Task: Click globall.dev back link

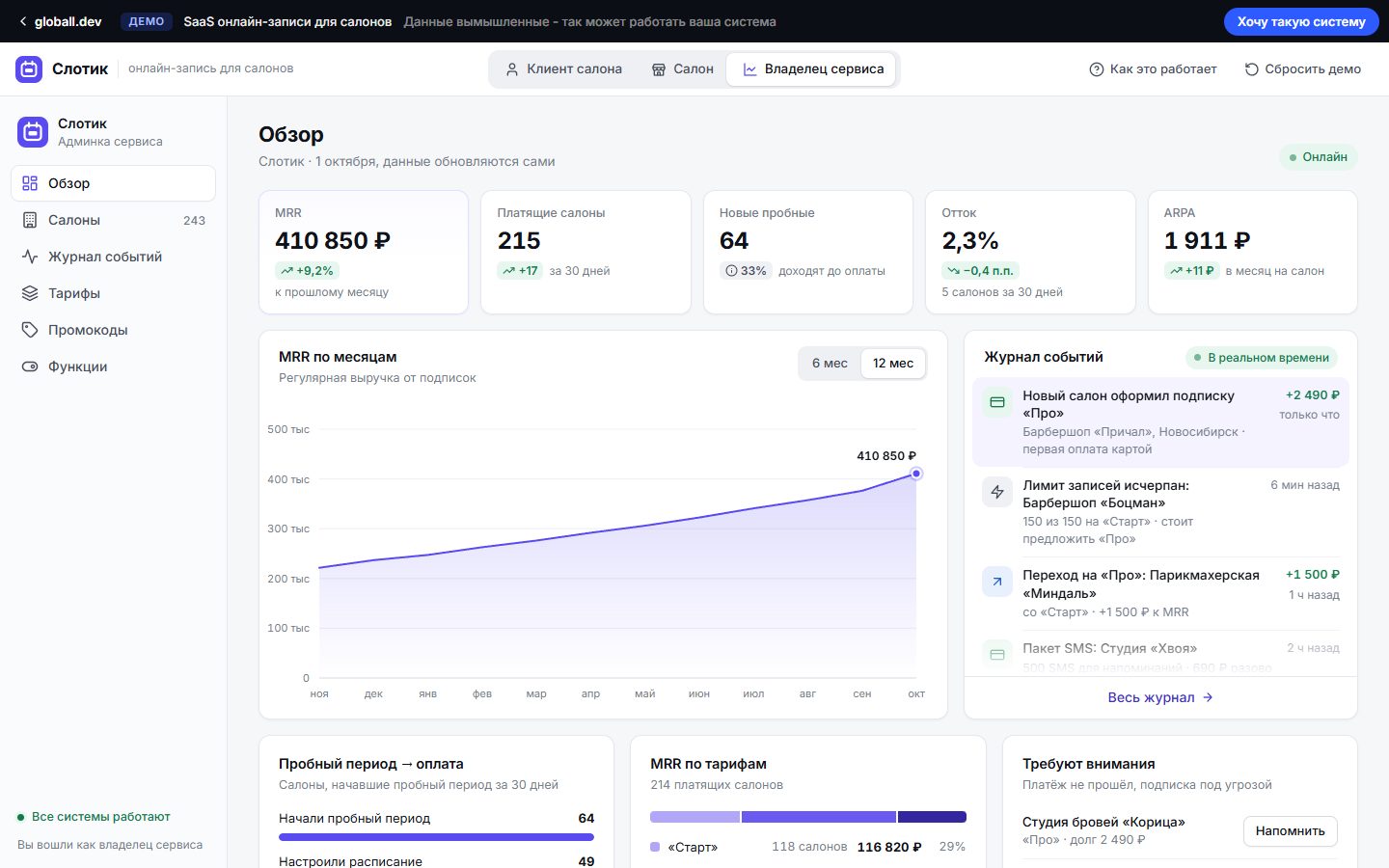Action: click(60, 21)
